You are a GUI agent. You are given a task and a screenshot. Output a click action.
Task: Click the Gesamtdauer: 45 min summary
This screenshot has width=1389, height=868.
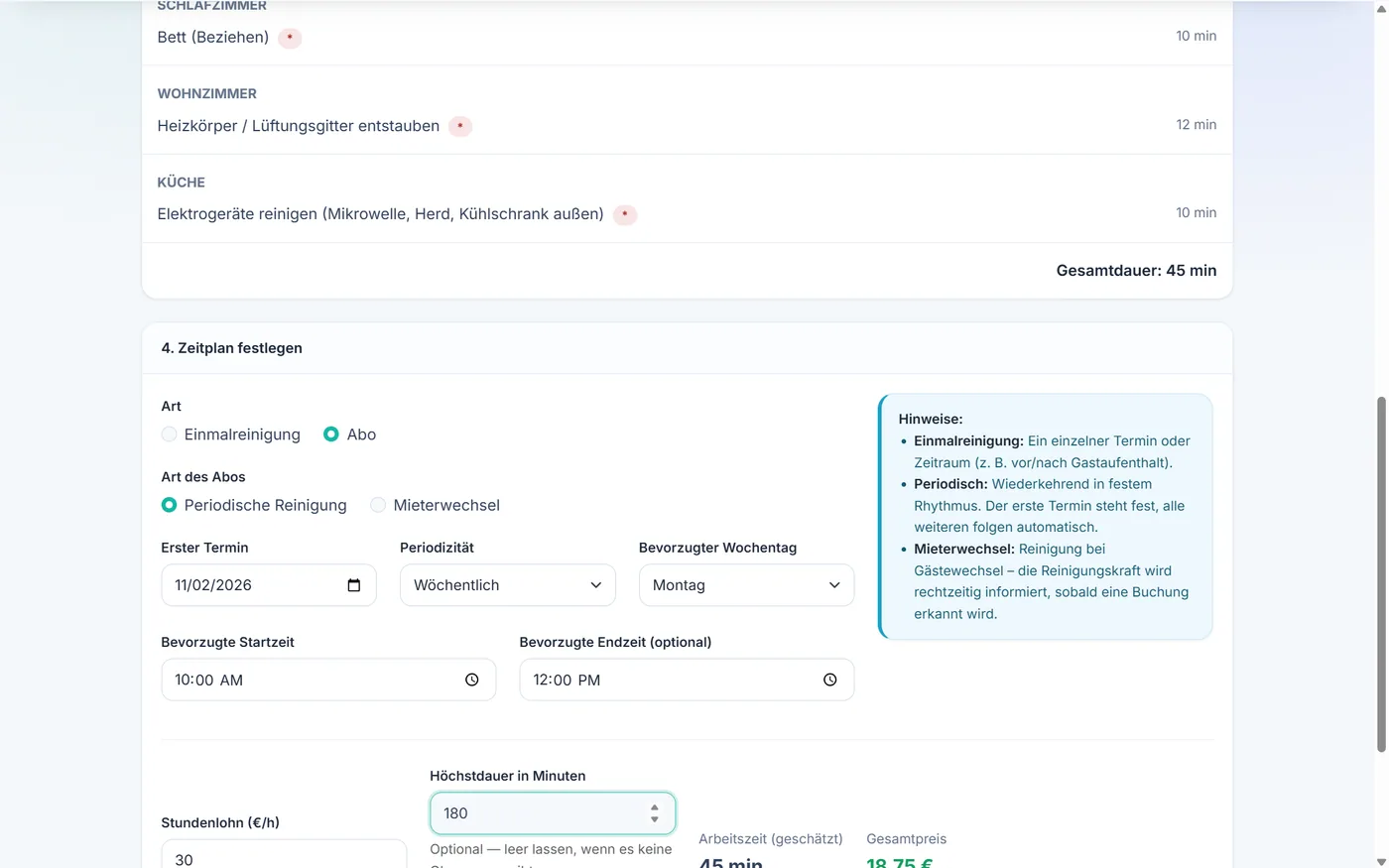pyautogui.click(x=1136, y=271)
